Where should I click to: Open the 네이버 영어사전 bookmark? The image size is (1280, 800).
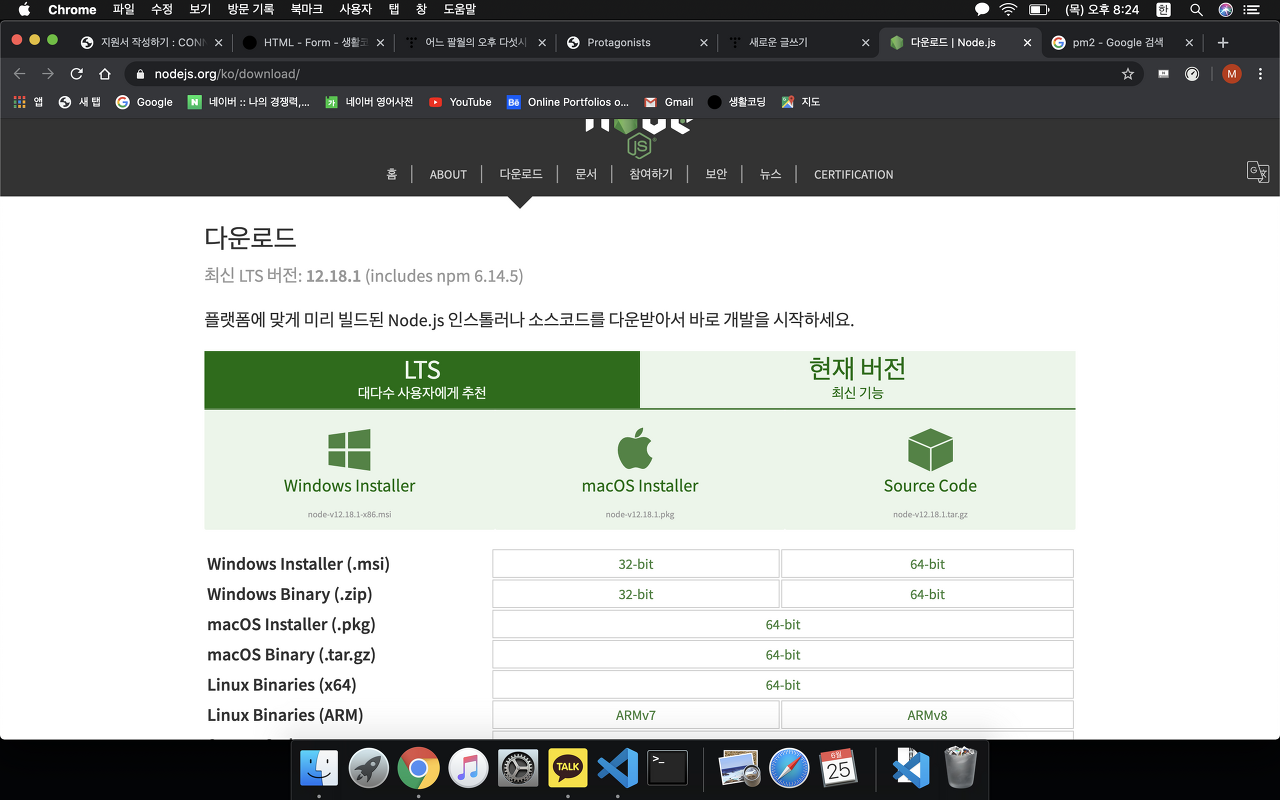tap(369, 102)
